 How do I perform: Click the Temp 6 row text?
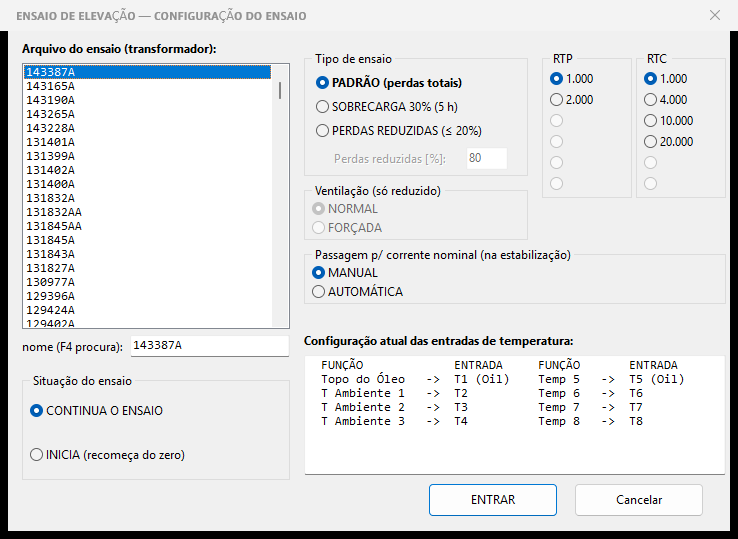click(559, 394)
